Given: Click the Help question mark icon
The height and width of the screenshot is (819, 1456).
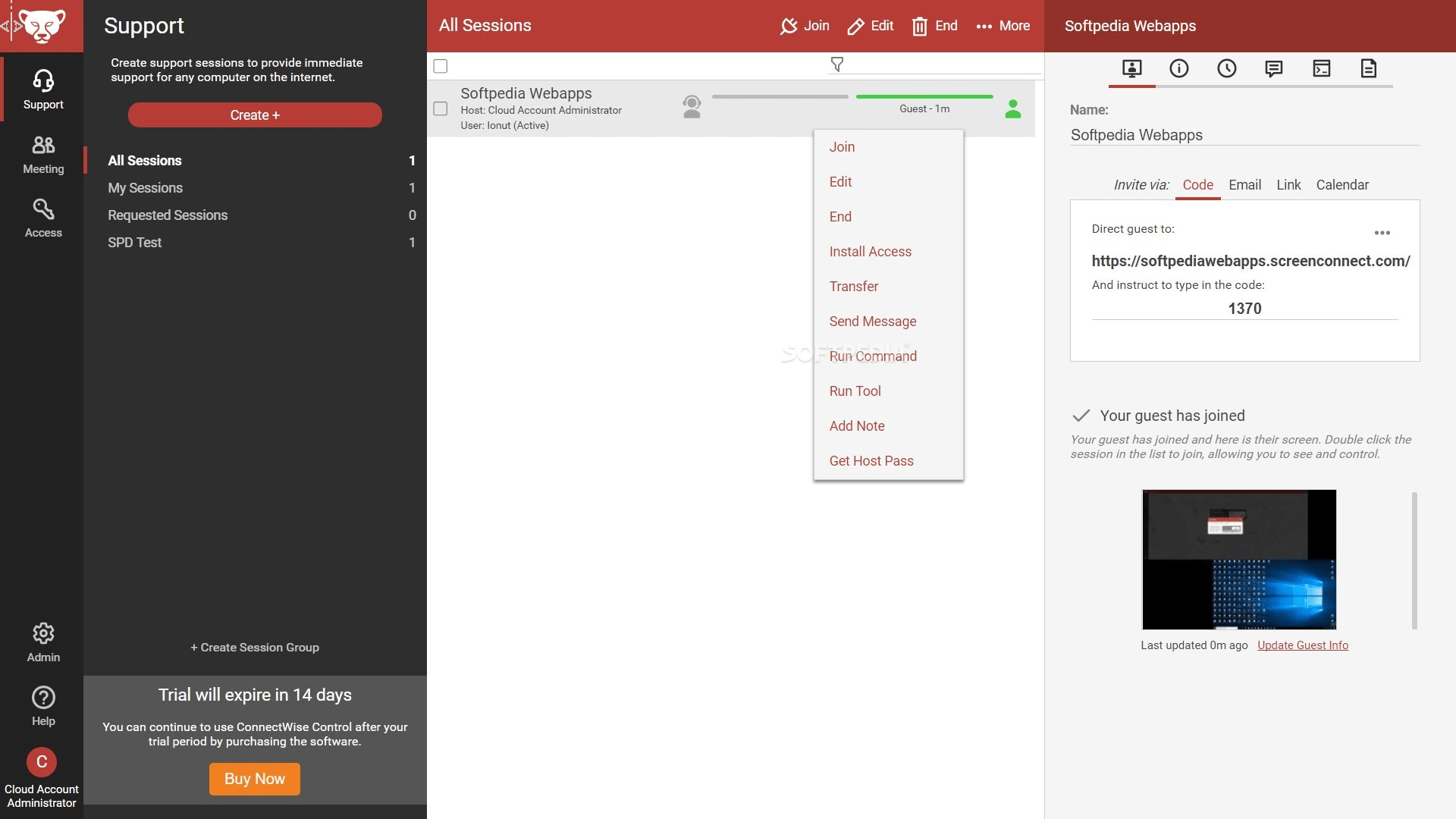Looking at the screenshot, I should tap(42, 697).
